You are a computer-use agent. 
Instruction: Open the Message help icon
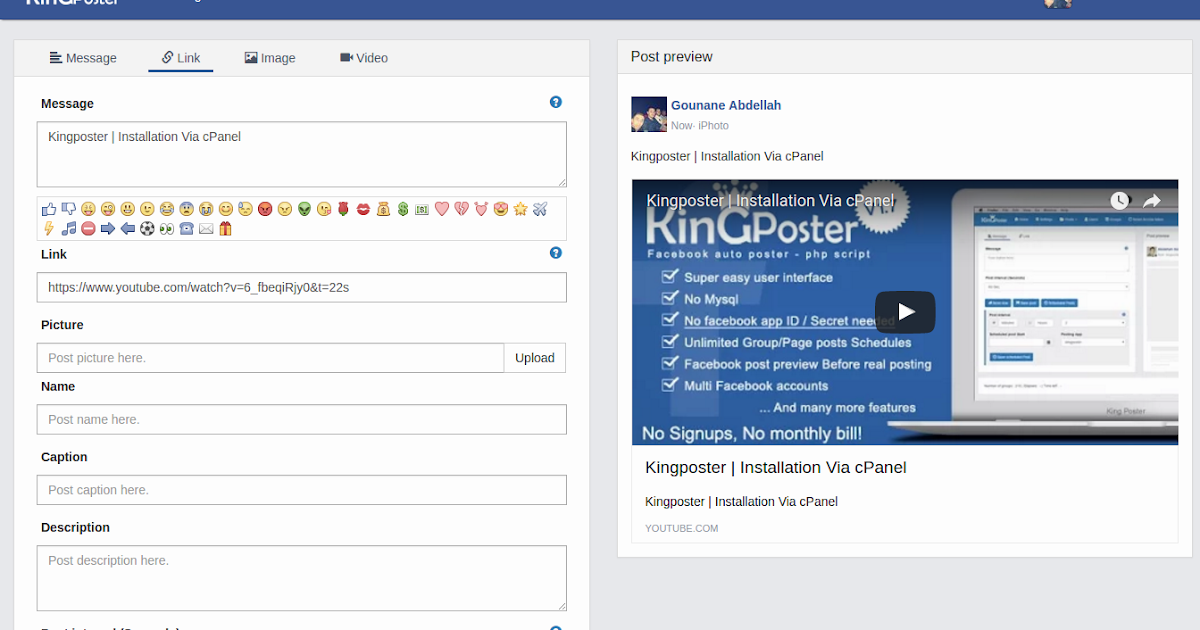556,102
